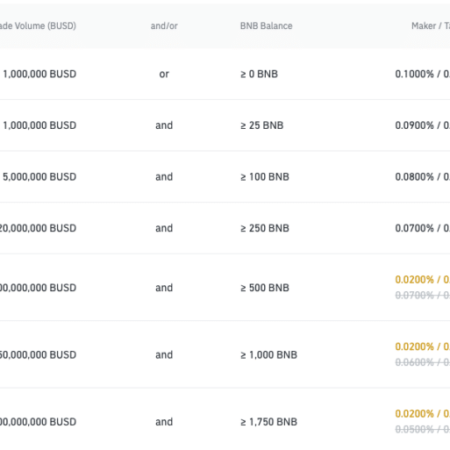This screenshot has width=450, height=450.
Task: Click the Maker / Taker column header
Action: [x=430, y=26]
